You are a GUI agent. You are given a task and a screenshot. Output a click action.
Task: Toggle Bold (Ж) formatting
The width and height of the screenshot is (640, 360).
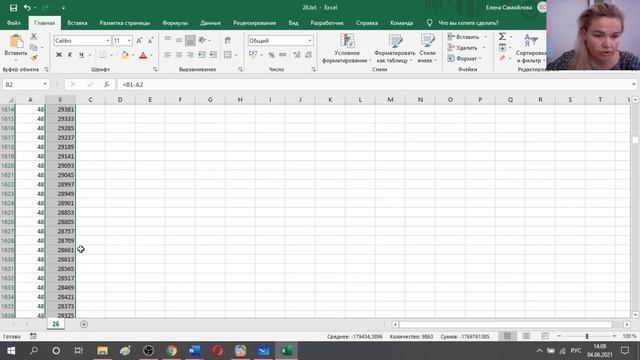tap(59, 55)
